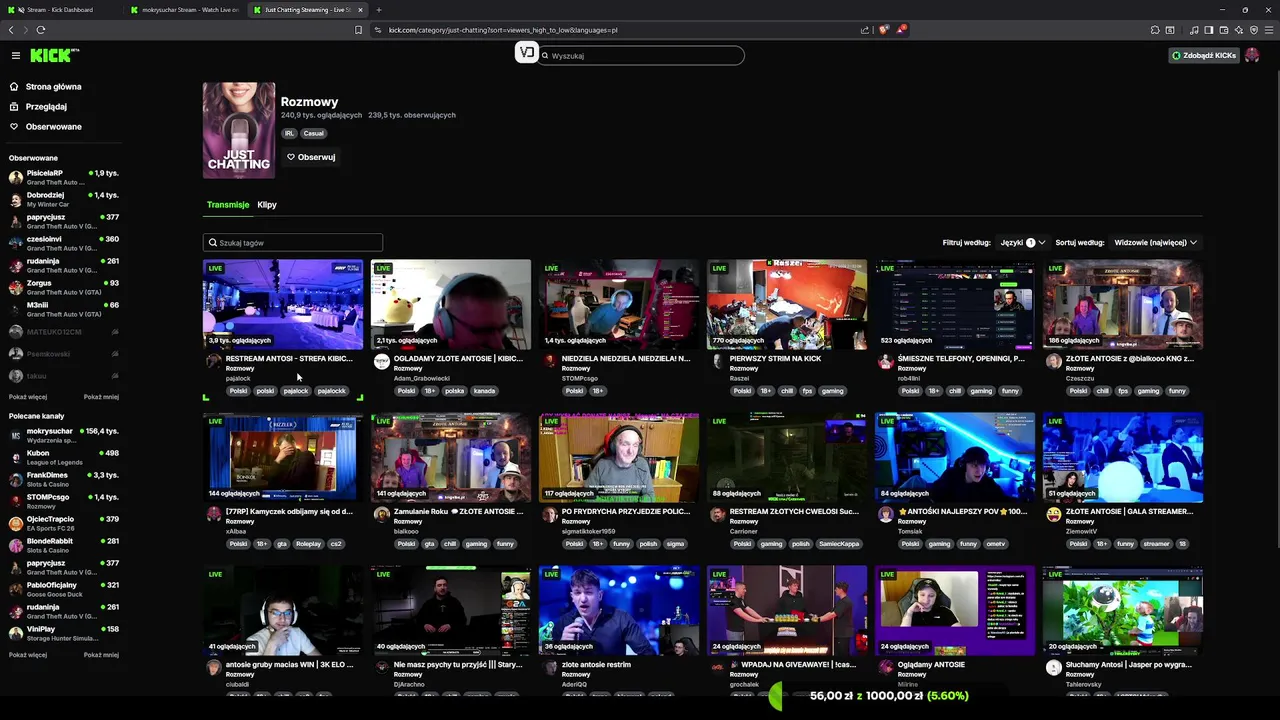The width and height of the screenshot is (1280, 720).
Task: Bookmark this page with bookmark icon
Action: 358,30
